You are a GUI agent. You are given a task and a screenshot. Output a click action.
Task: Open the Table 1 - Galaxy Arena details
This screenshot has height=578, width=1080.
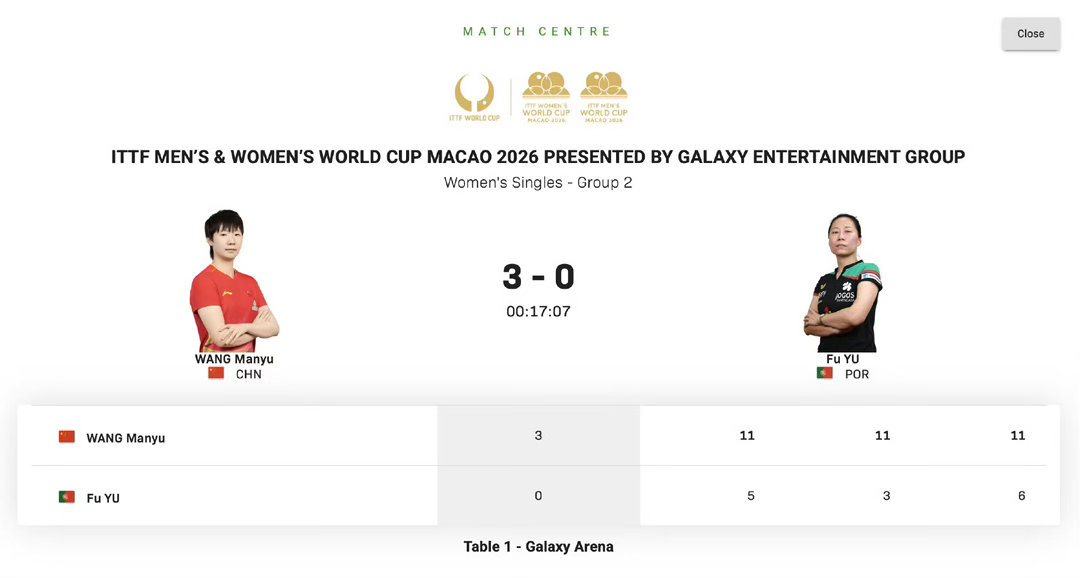(537, 546)
